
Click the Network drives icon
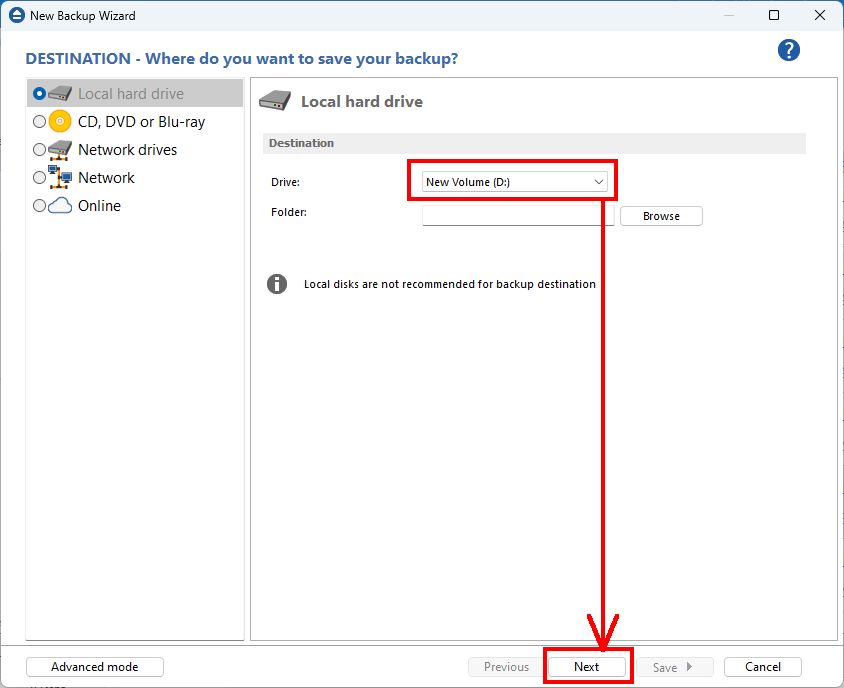point(61,150)
